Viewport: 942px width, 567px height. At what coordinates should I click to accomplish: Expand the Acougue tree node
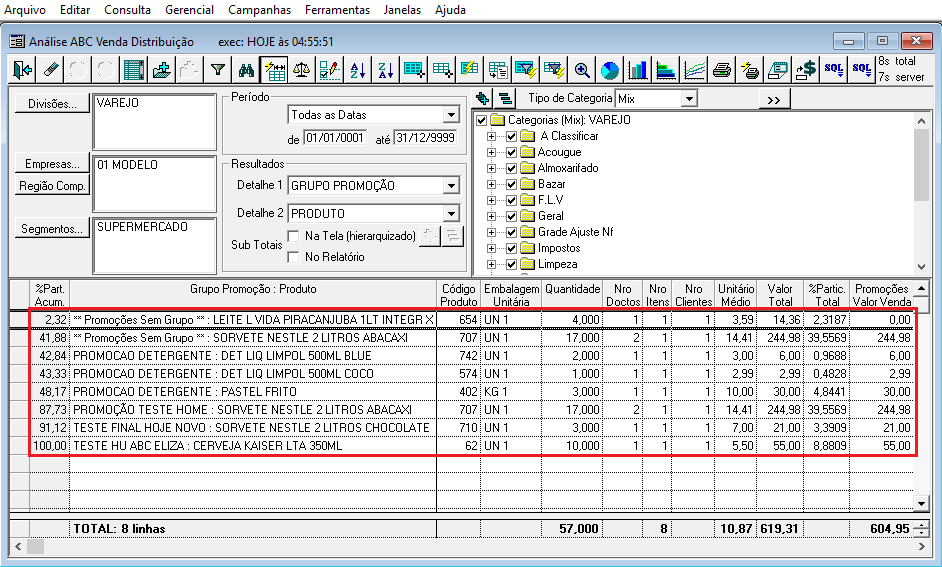(x=491, y=153)
